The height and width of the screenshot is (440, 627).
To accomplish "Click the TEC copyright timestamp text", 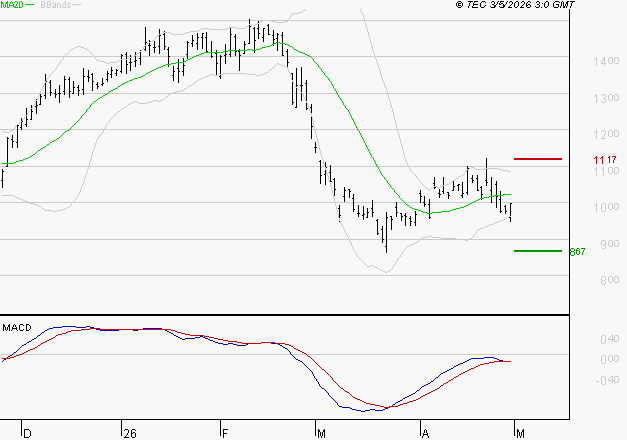I will pyautogui.click(x=515, y=5).
